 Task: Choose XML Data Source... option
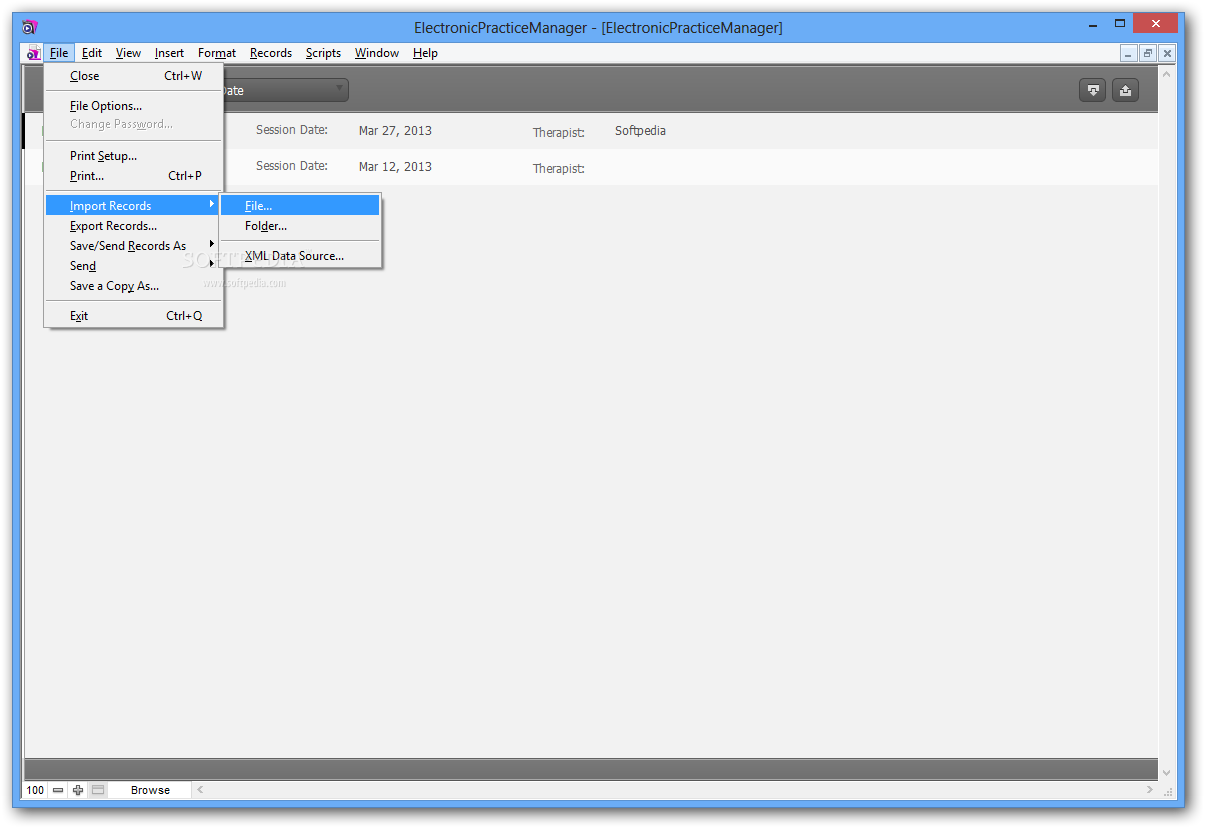click(300, 256)
